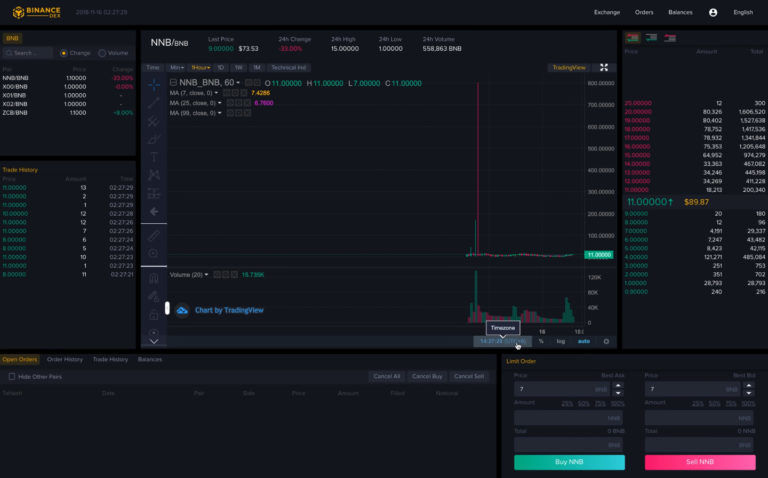768x478 pixels.
Task: Select the crosshair cursor tool
Action: coord(154,85)
